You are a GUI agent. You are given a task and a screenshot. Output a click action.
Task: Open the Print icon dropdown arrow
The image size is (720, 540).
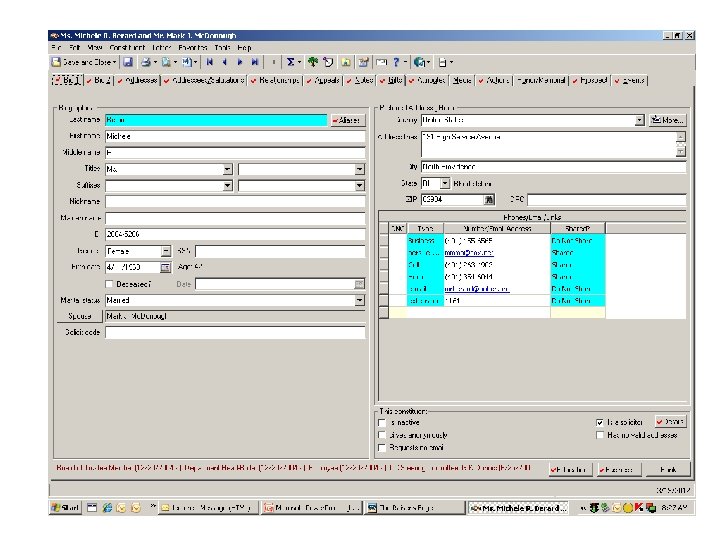155,62
